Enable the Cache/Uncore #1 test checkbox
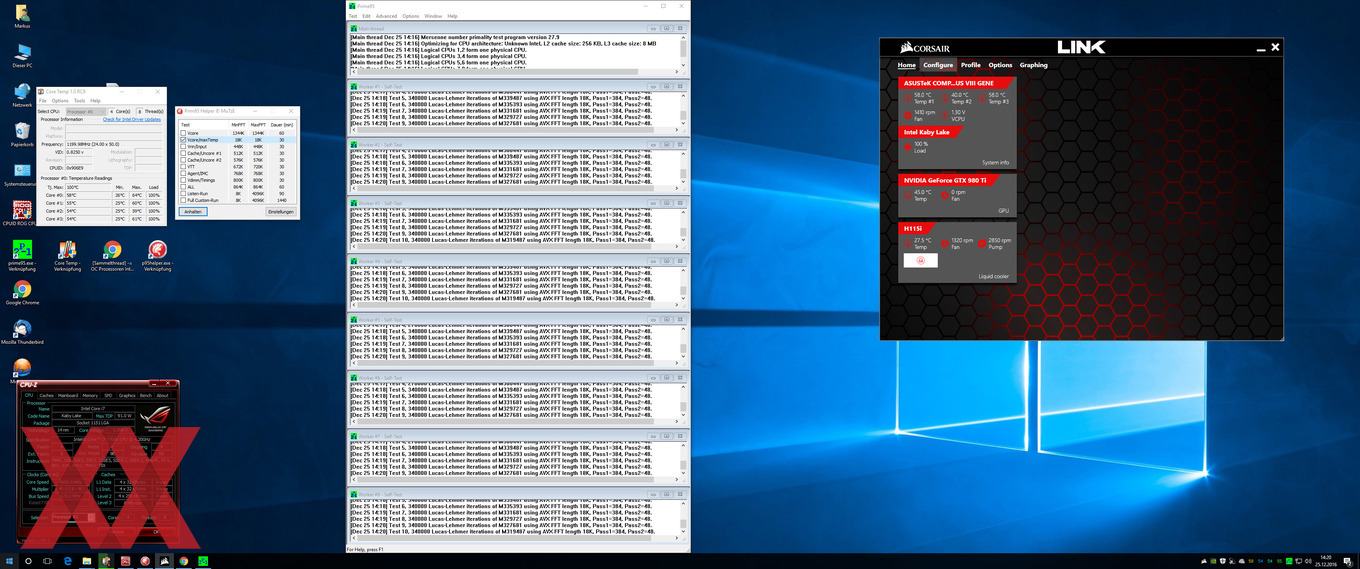Viewport: 1360px width, 569px height. (x=183, y=153)
